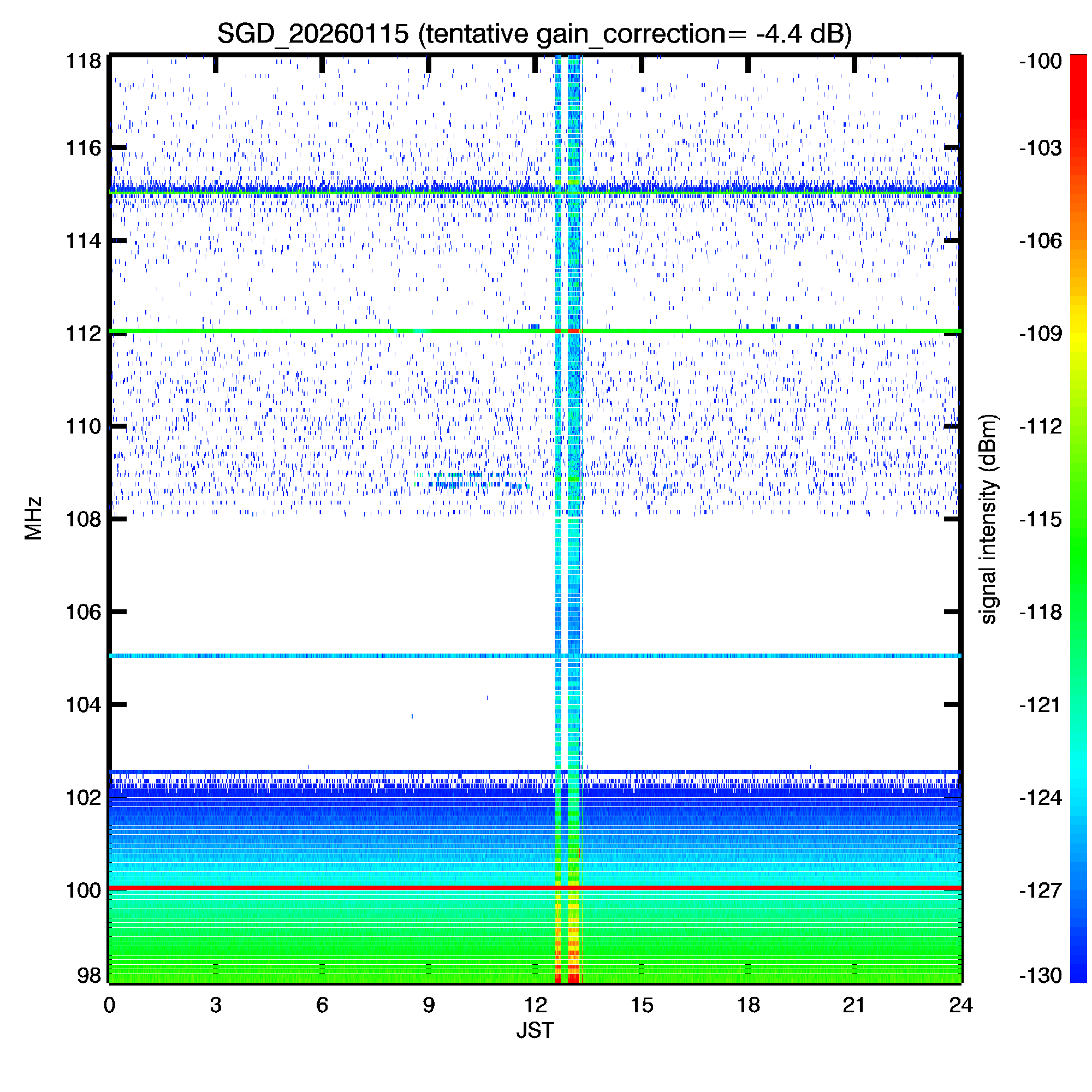1092x1092 pixels.
Task: Click the JST x-axis label
Action: 535,1030
